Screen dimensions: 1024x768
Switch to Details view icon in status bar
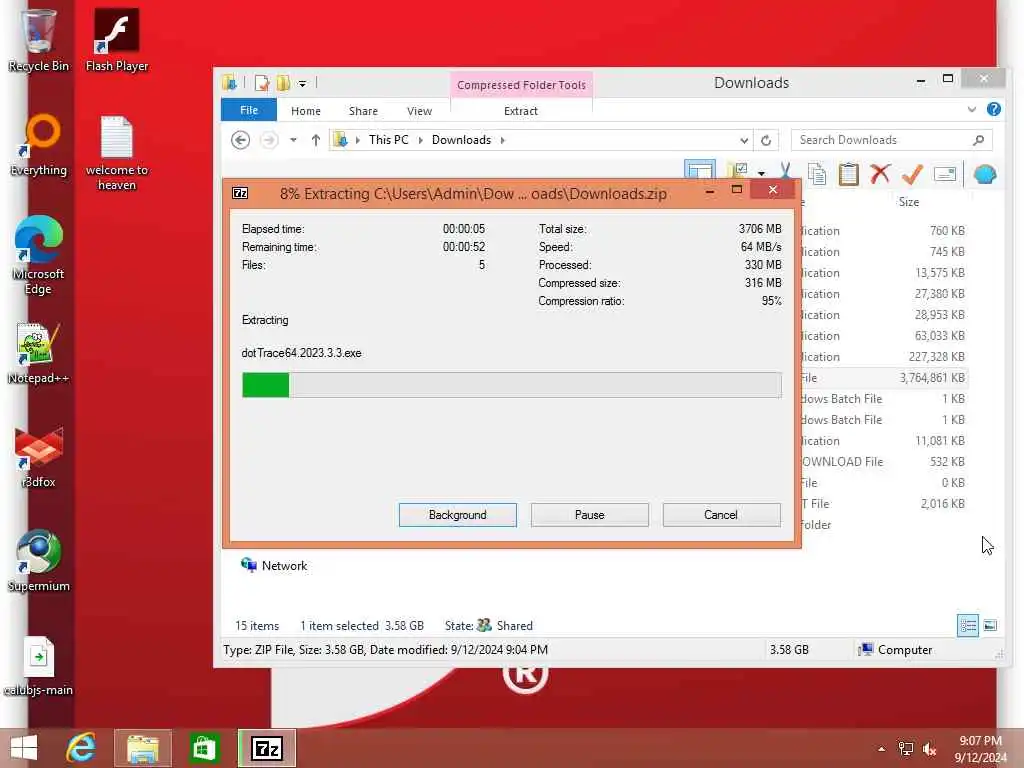pyautogui.click(x=968, y=626)
